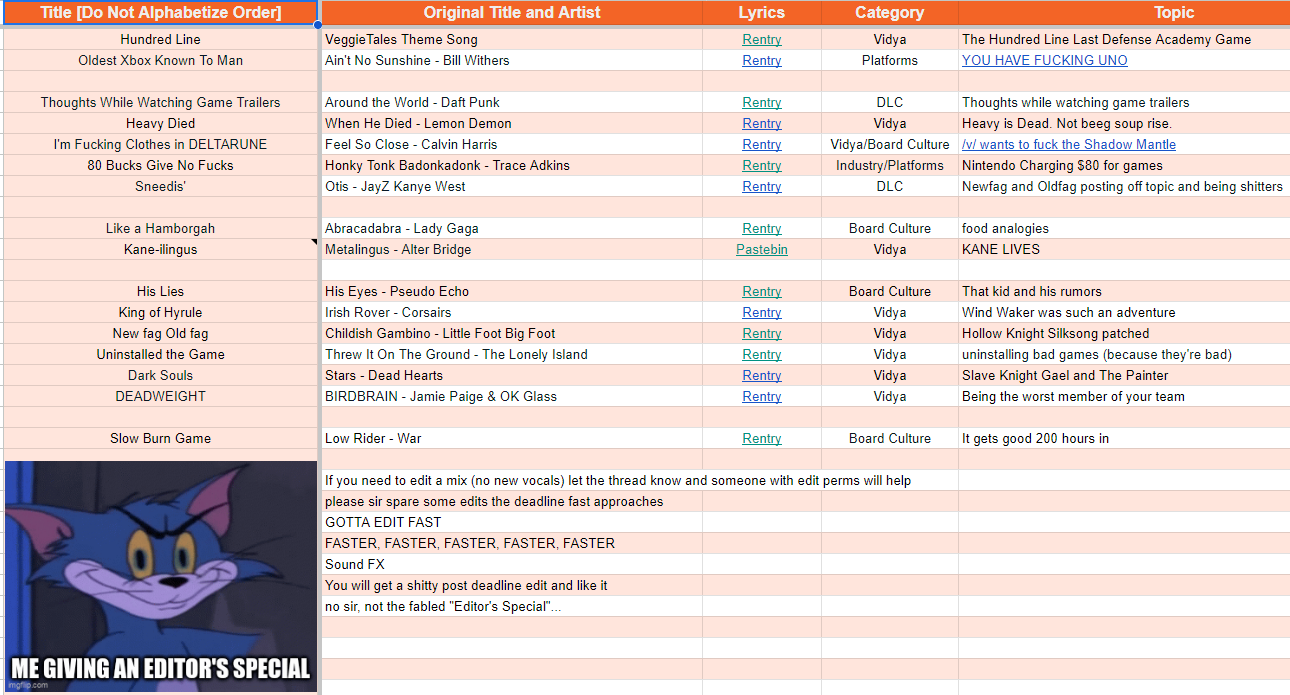Screen dimensions: 1290x695
Task: Select Stars - Dead Hearts cell
Action: tap(511, 376)
